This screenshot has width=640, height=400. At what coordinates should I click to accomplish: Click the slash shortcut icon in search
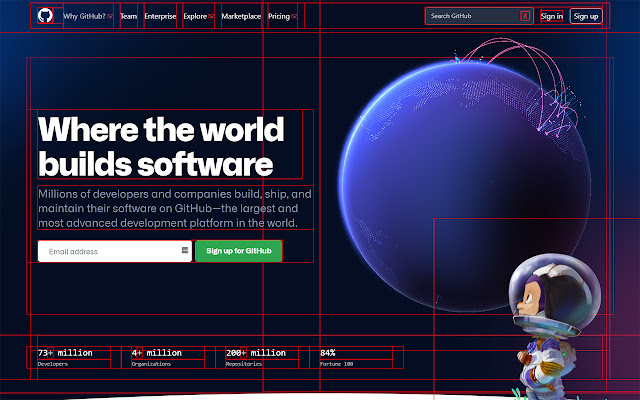[525, 16]
